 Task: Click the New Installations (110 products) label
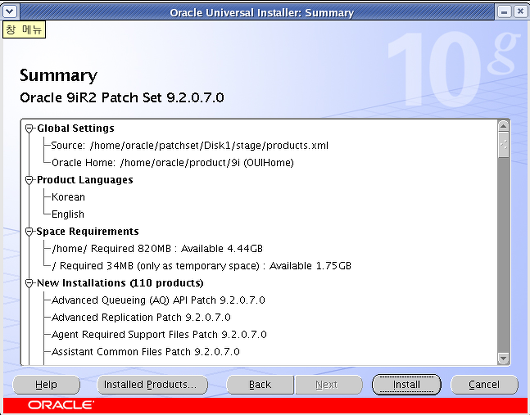(x=120, y=283)
